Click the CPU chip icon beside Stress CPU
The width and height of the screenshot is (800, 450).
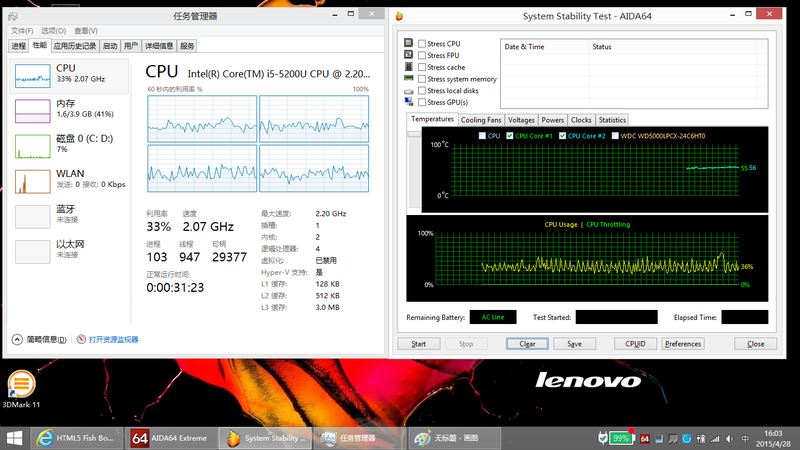click(x=409, y=43)
